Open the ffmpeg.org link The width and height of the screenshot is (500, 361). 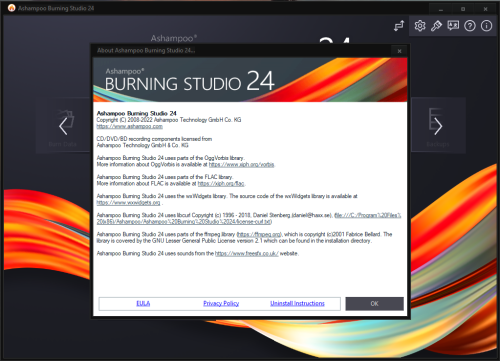click(259, 234)
